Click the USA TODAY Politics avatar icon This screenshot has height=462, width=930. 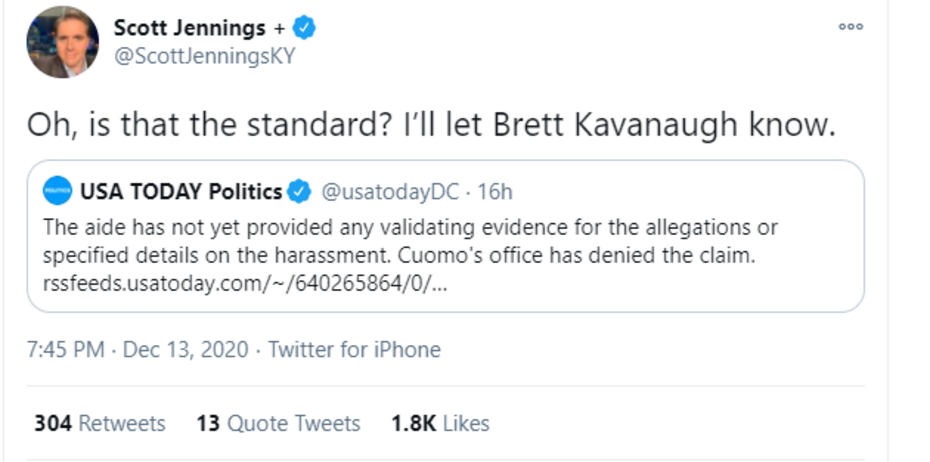pyautogui.click(x=58, y=191)
